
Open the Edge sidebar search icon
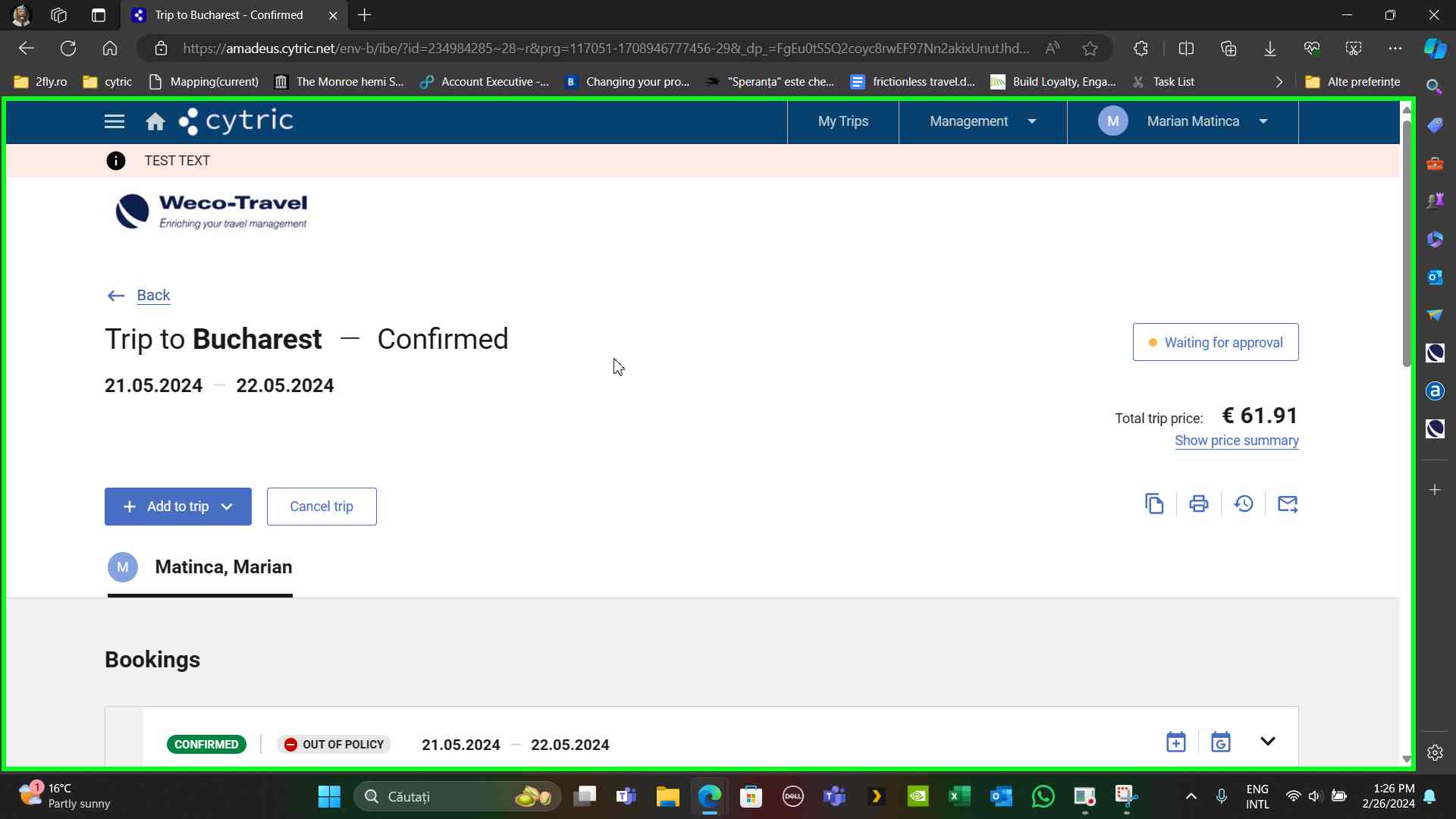click(x=1435, y=87)
